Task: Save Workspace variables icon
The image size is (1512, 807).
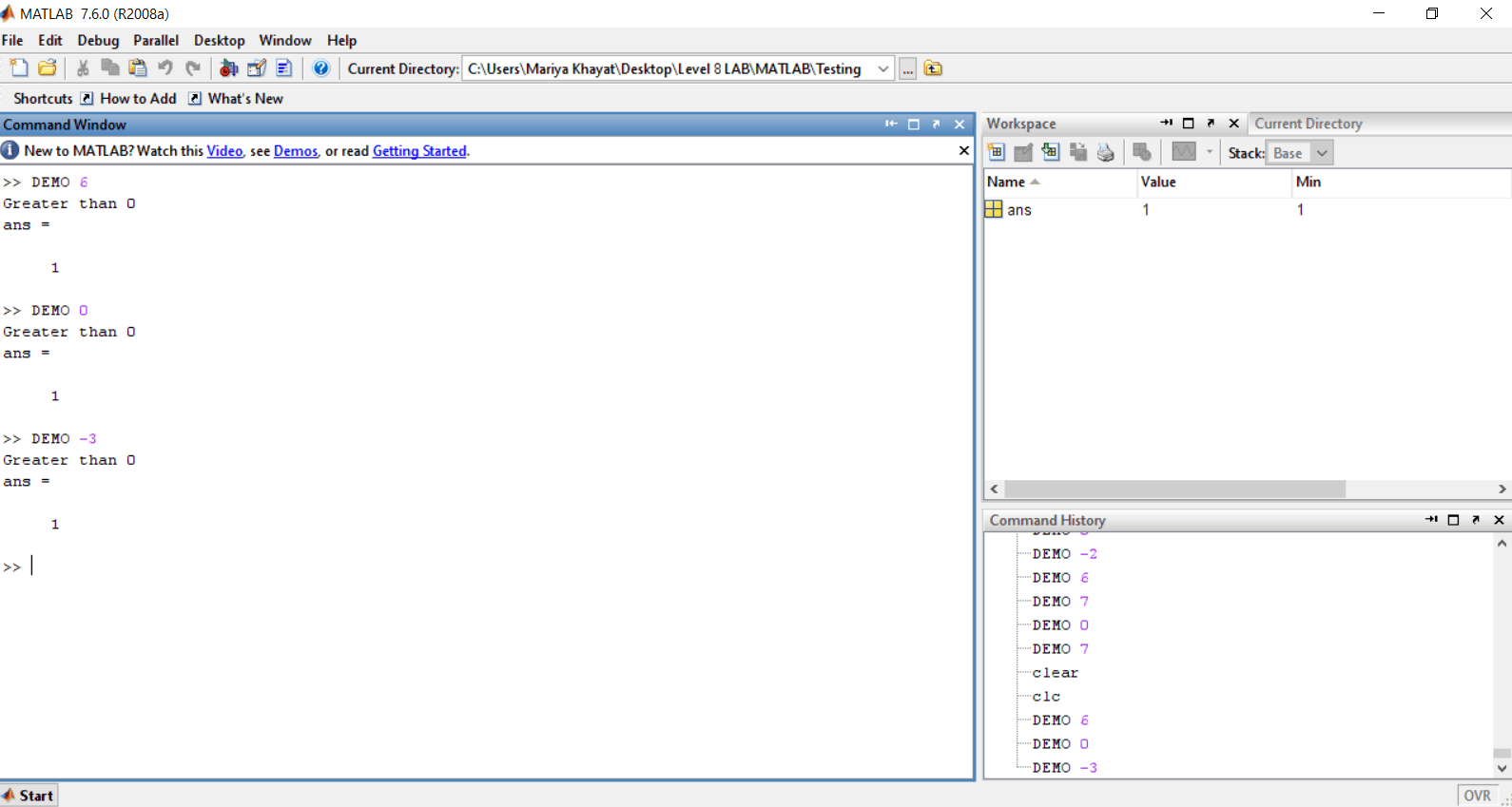Action: point(1078,152)
